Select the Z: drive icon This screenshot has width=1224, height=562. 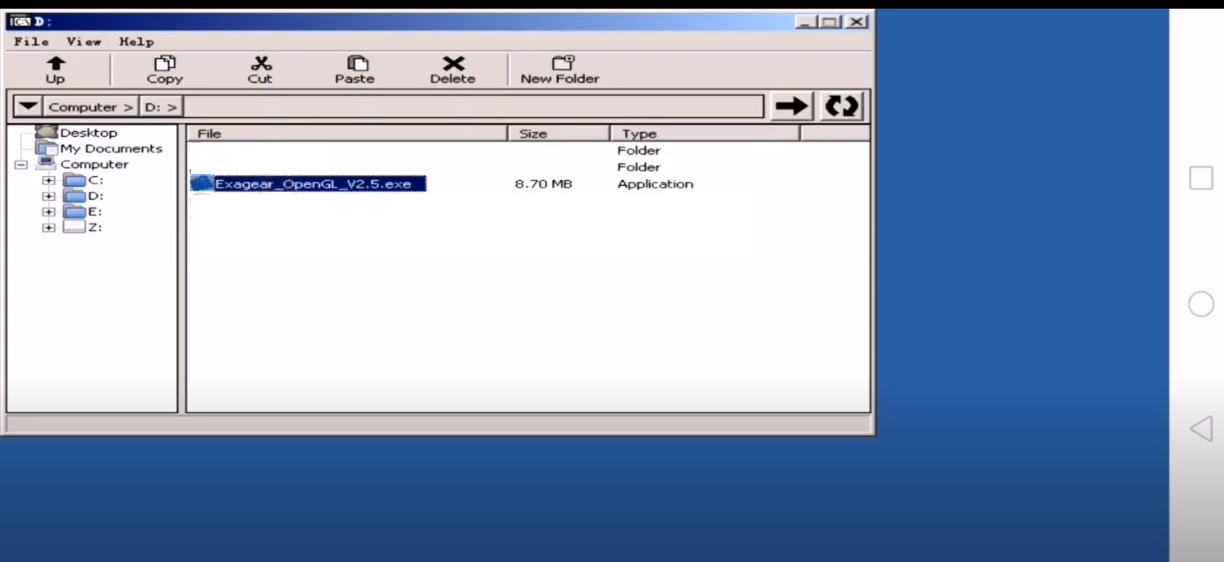pyautogui.click(x=75, y=227)
